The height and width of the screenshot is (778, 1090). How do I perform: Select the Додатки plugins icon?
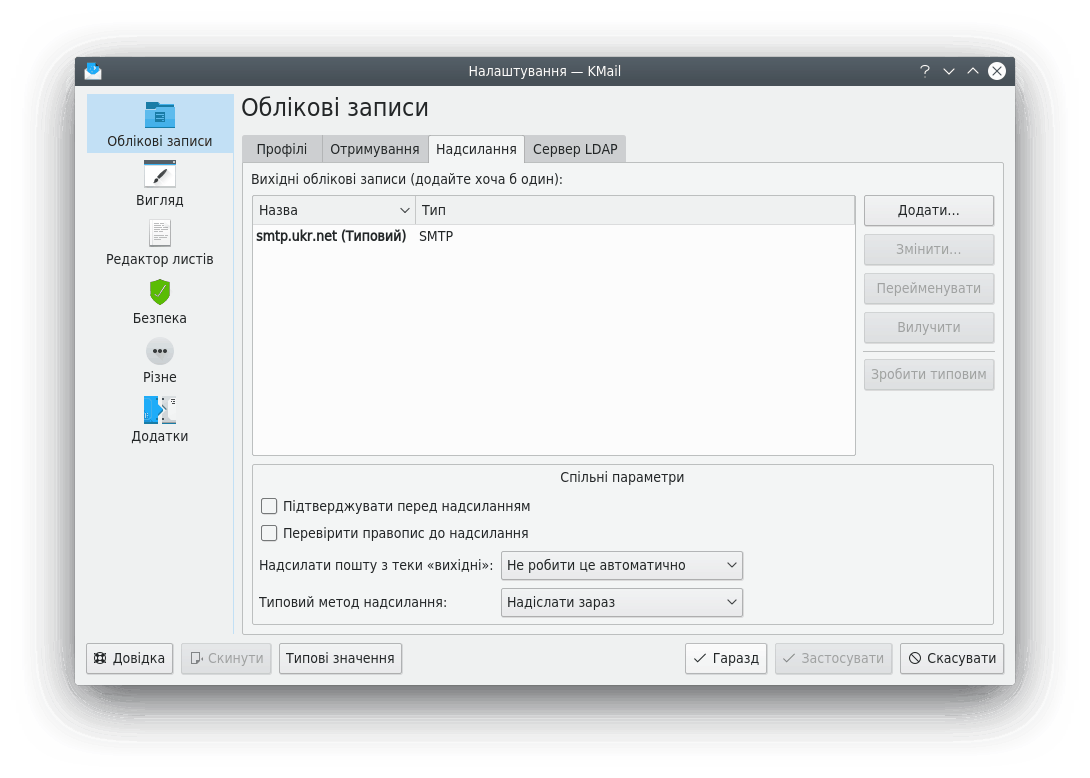click(x=160, y=410)
